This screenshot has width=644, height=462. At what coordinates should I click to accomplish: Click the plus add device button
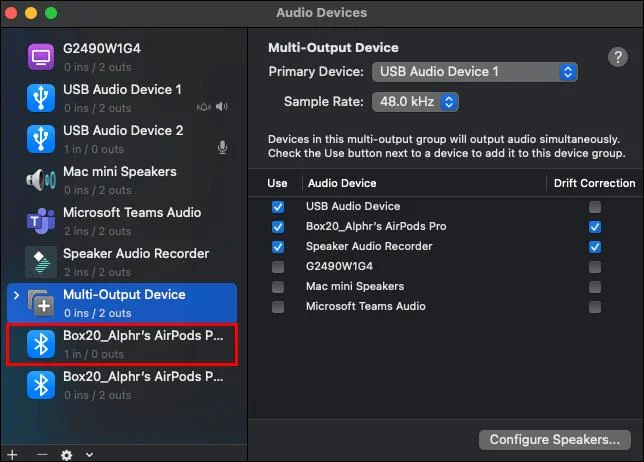pyautogui.click(x=12, y=455)
